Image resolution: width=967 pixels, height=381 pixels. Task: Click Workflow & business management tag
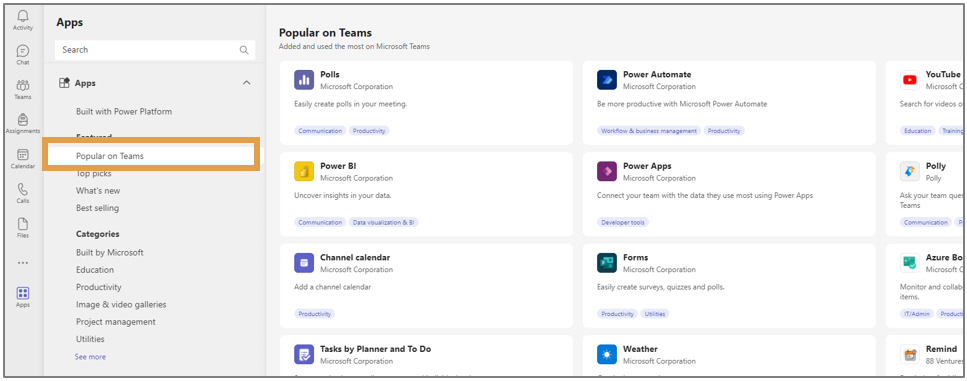pos(649,131)
